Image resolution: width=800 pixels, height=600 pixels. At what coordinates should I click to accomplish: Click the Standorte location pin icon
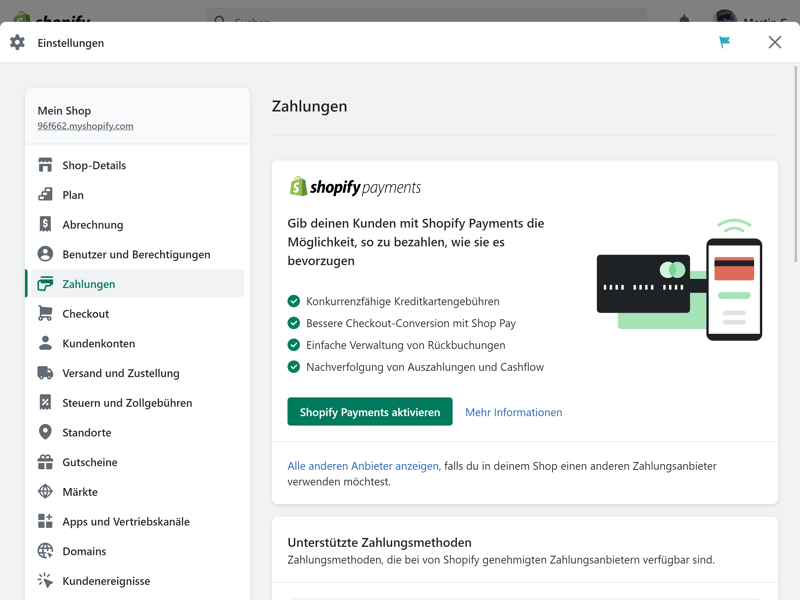(x=45, y=432)
